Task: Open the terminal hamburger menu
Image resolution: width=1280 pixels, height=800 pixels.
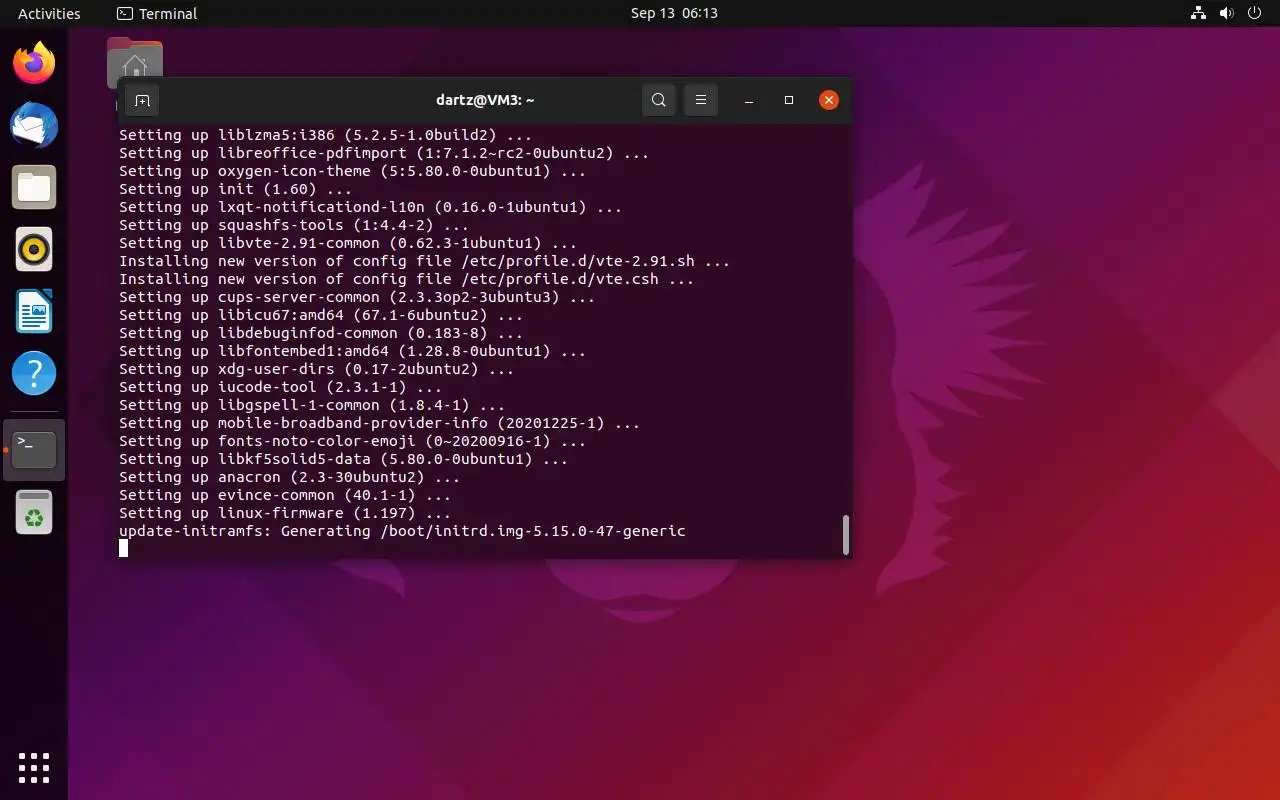Action: [701, 100]
